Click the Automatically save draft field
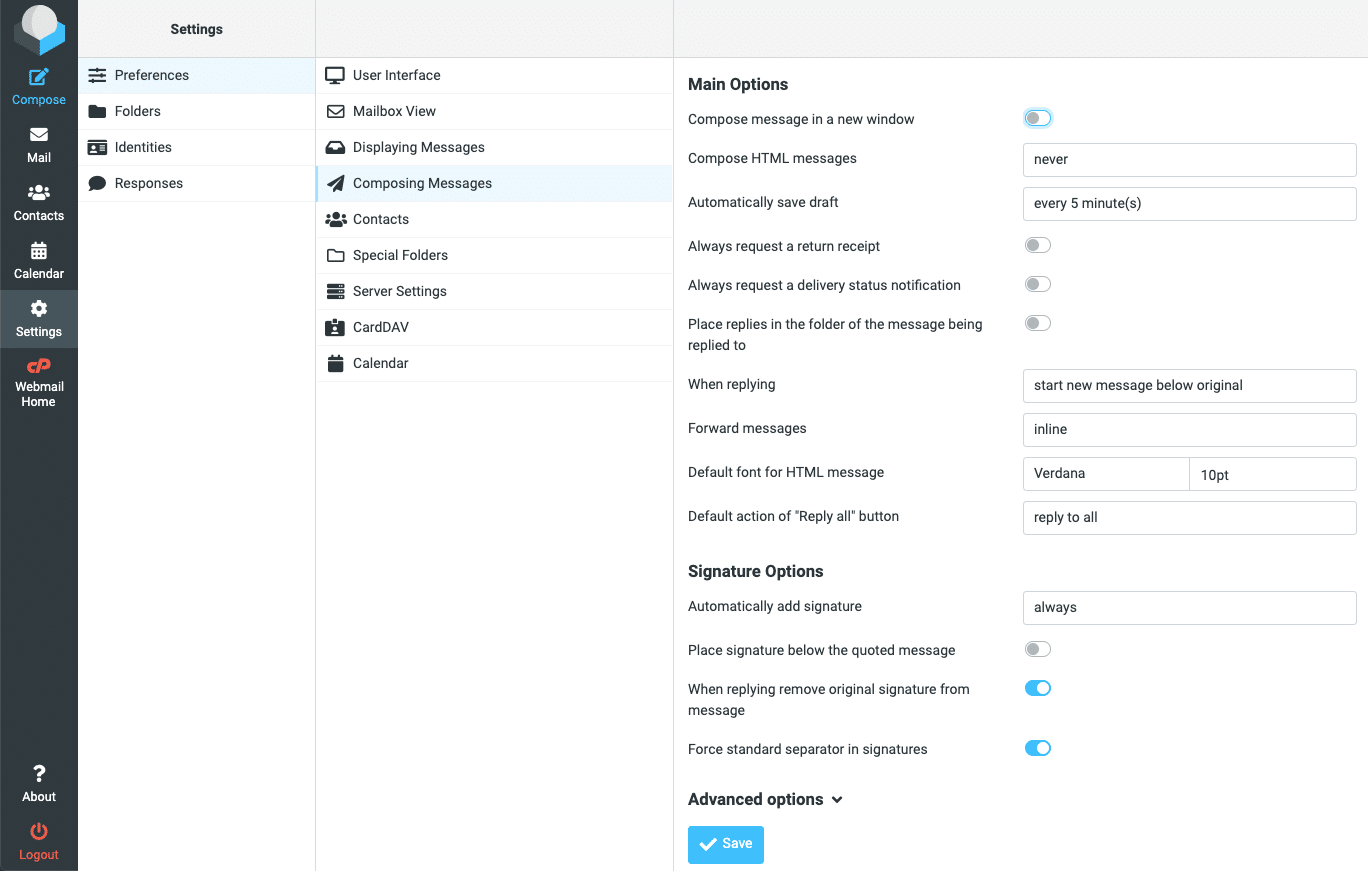 click(x=1188, y=204)
